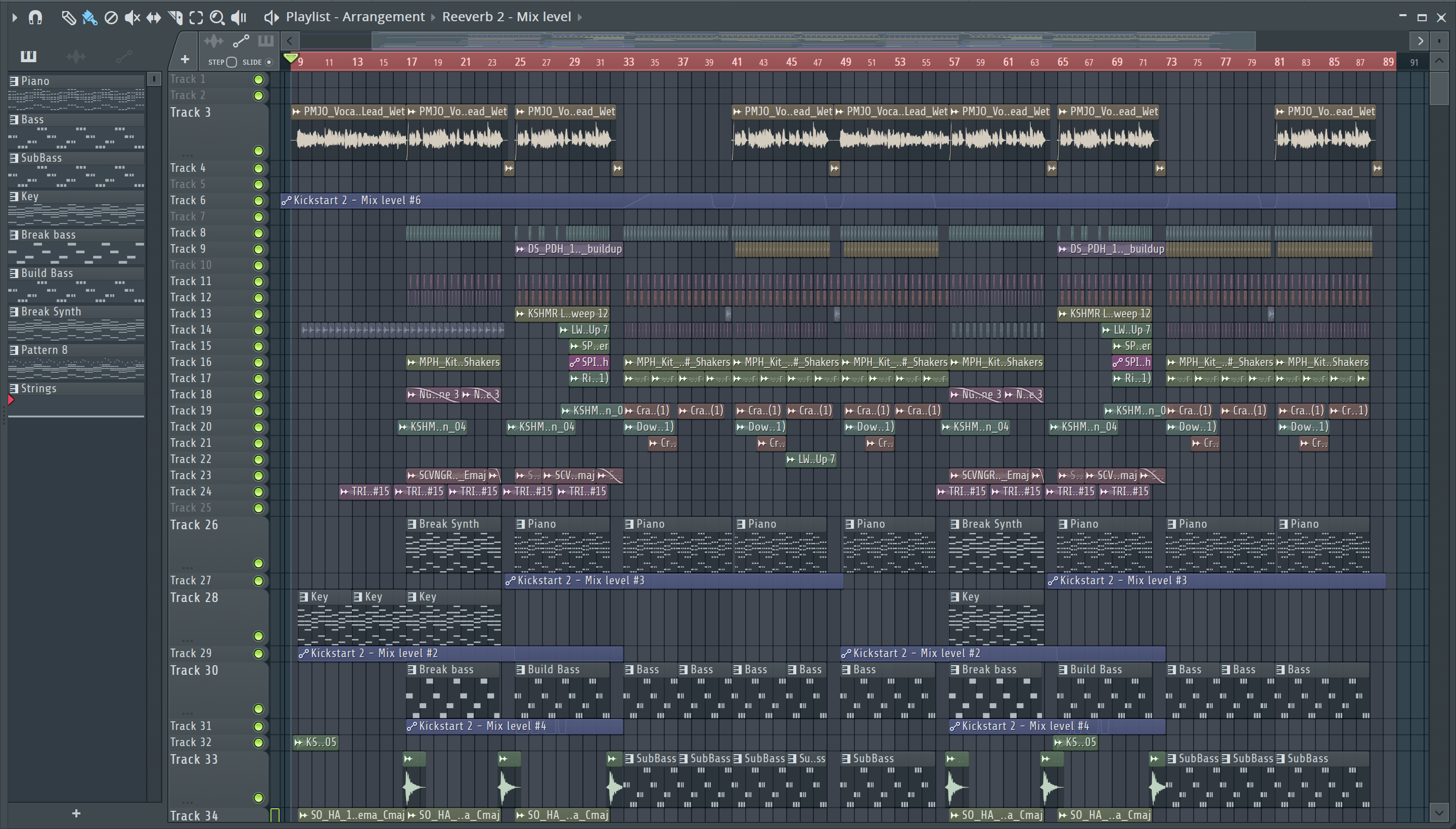
Task: Click the Playlist - Arrangement title
Action: (x=355, y=17)
